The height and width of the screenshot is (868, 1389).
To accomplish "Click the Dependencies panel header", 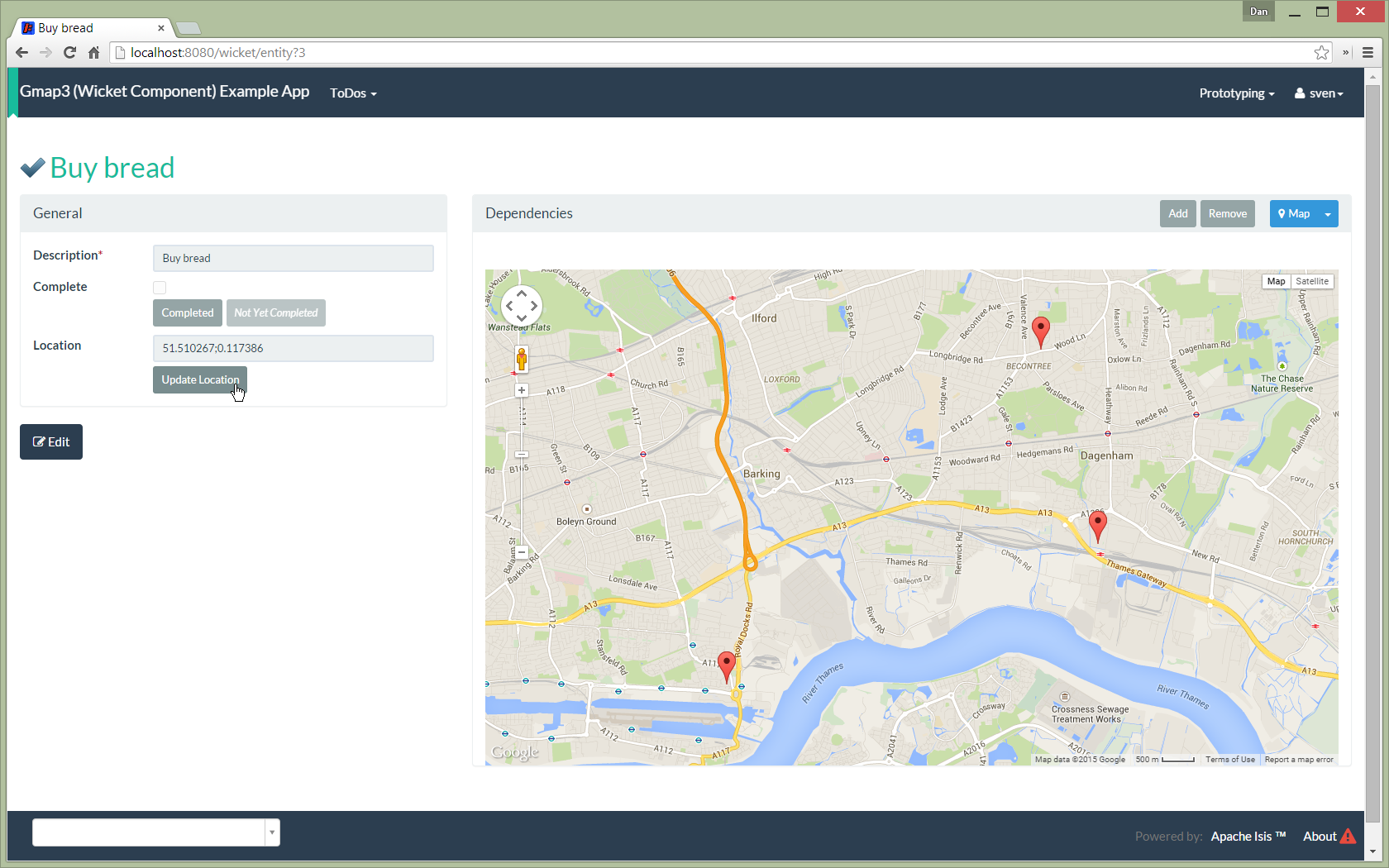I will (912, 213).
